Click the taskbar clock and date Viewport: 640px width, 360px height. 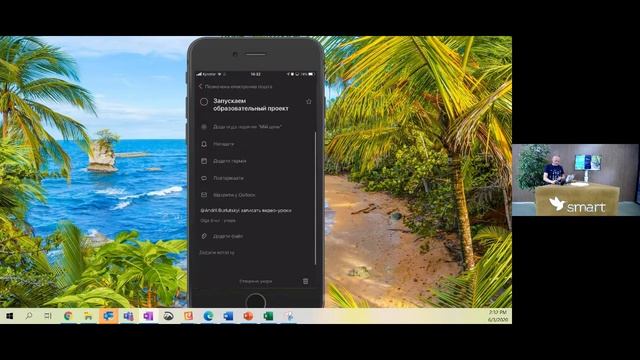pyautogui.click(x=498, y=316)
